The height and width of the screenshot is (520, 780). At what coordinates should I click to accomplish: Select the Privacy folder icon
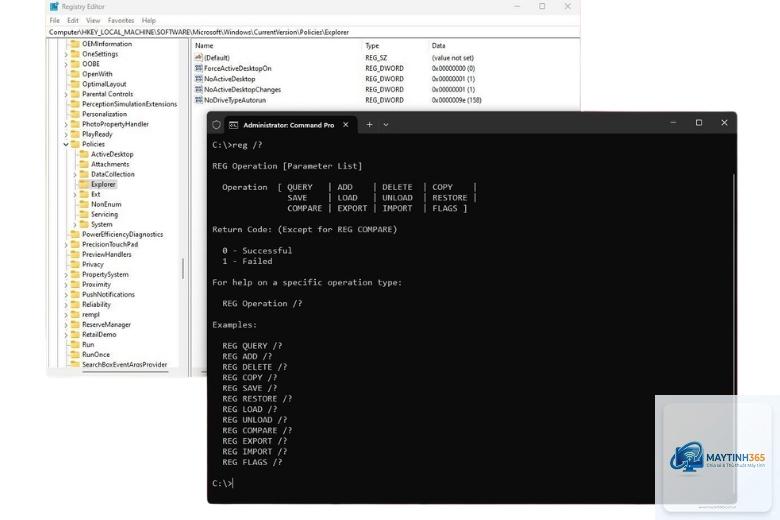pyautogui.click(x=75, y=264)
